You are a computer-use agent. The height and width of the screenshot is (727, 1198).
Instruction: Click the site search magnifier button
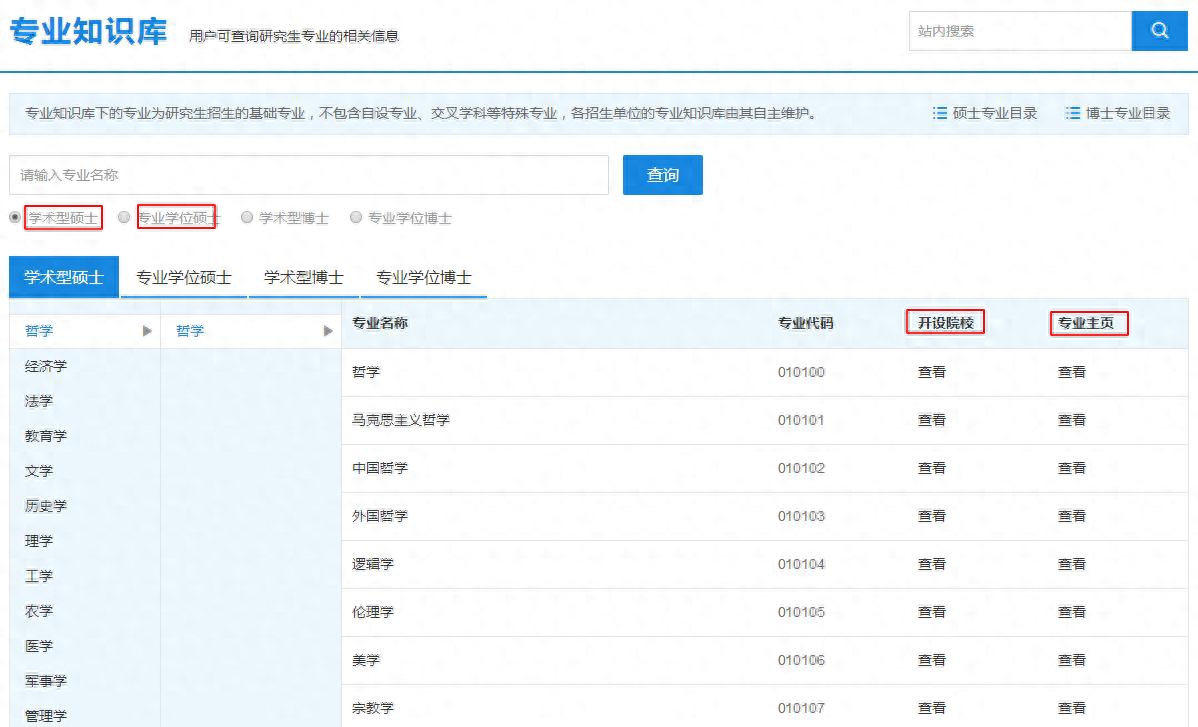1159,31
